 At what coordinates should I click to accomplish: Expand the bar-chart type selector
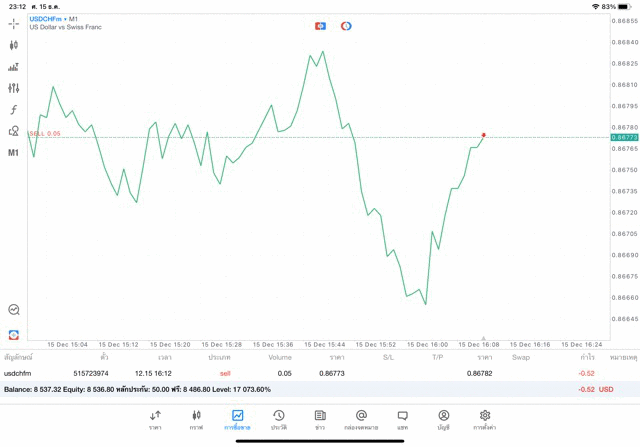14,67
